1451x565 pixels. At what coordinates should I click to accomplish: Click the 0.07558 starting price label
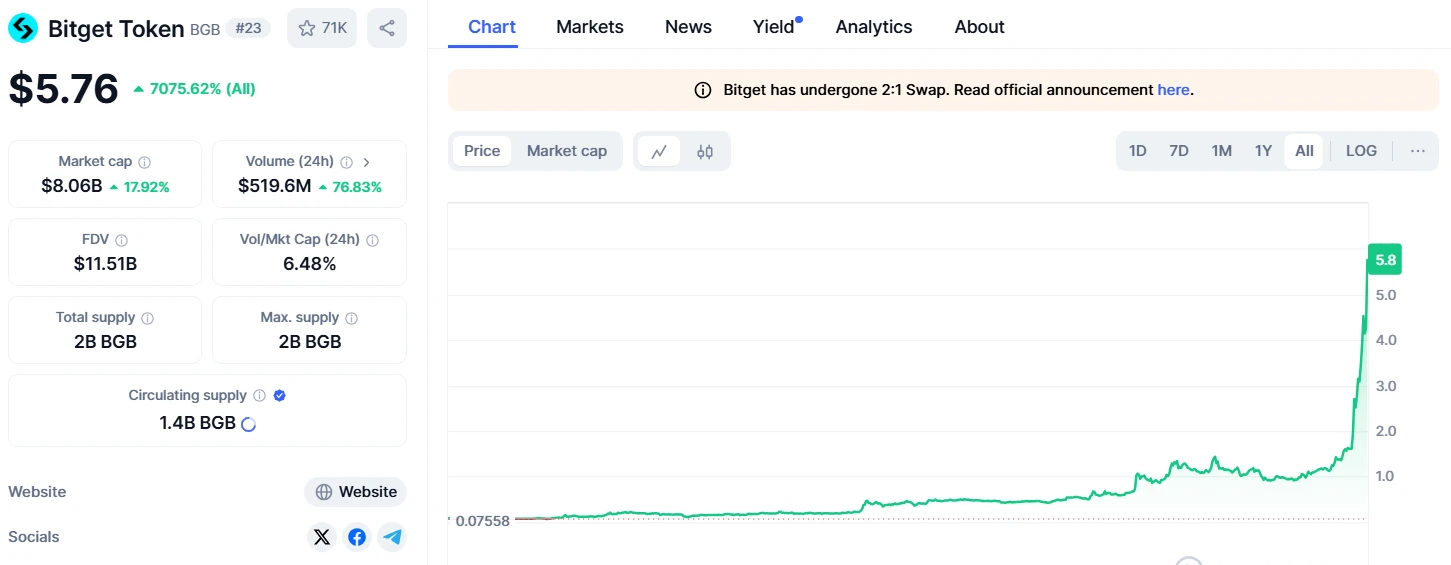pos(482,520)
